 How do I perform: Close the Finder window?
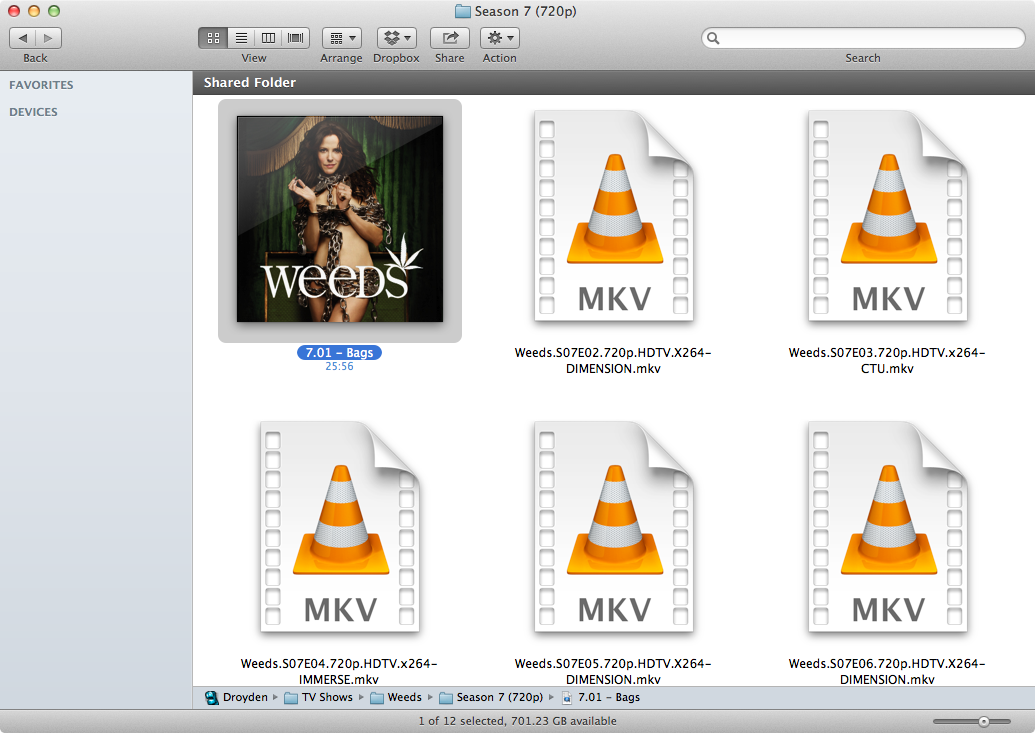click(x=14, y=11)
